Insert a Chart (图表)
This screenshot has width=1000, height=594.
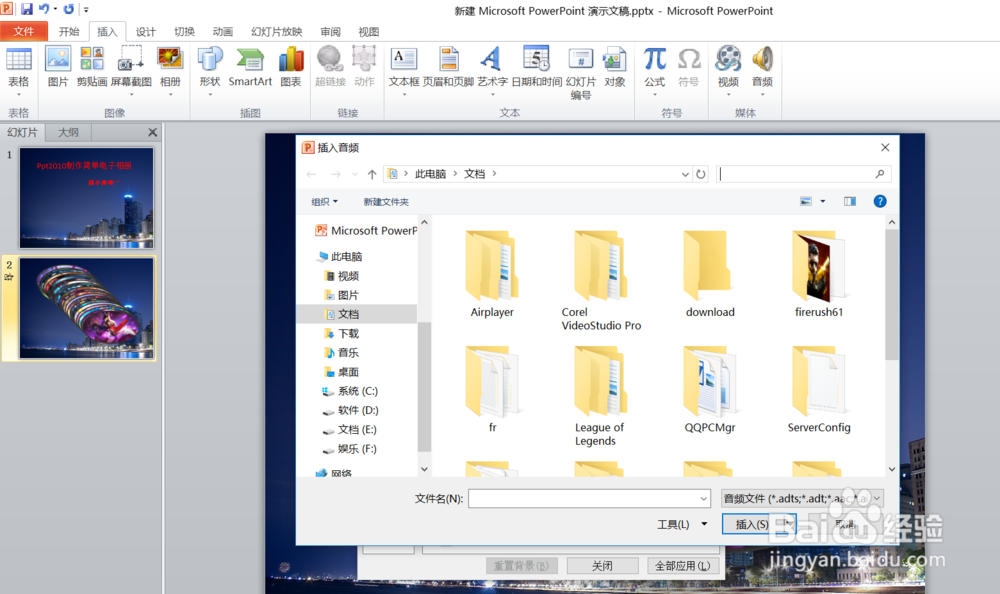(x=291, y=68)
